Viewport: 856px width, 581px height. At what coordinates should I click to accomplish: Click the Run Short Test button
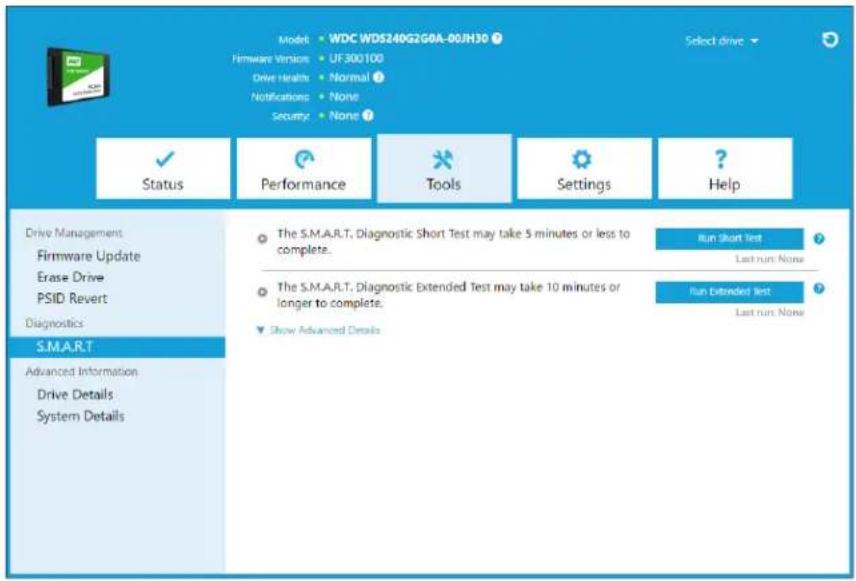(x=729, y=239)
